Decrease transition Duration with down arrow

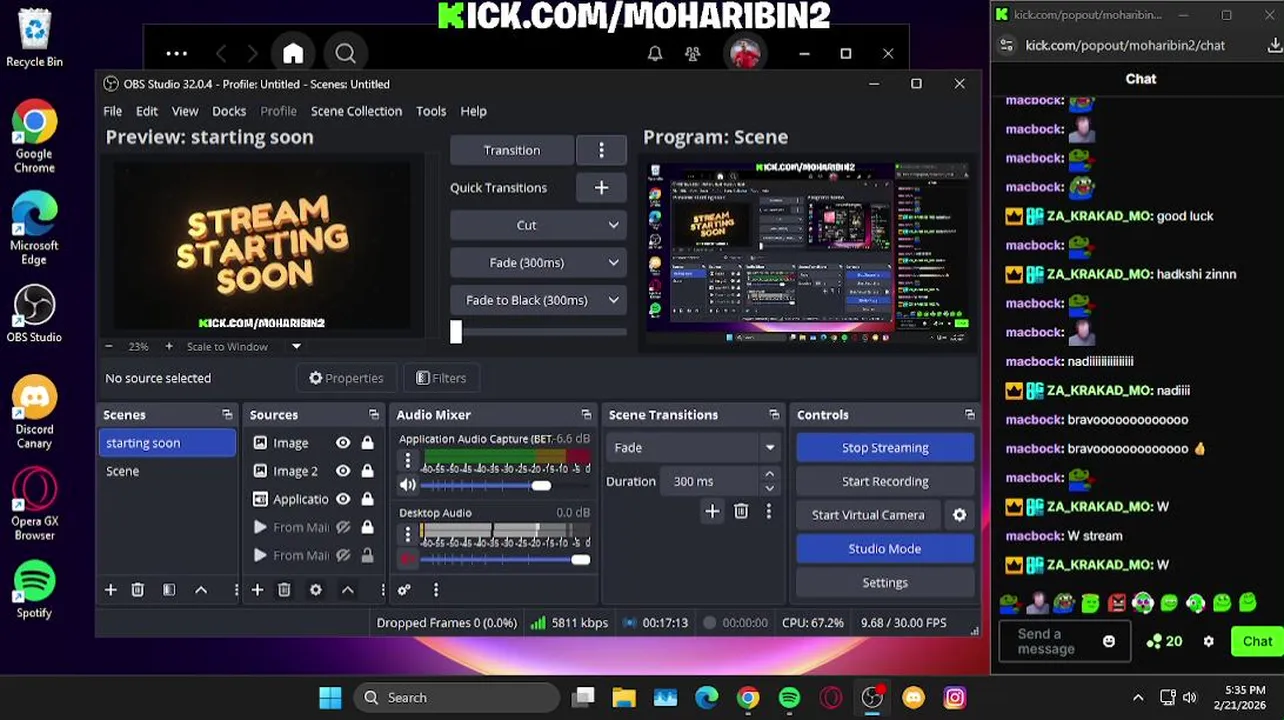[x=769, y=488]
